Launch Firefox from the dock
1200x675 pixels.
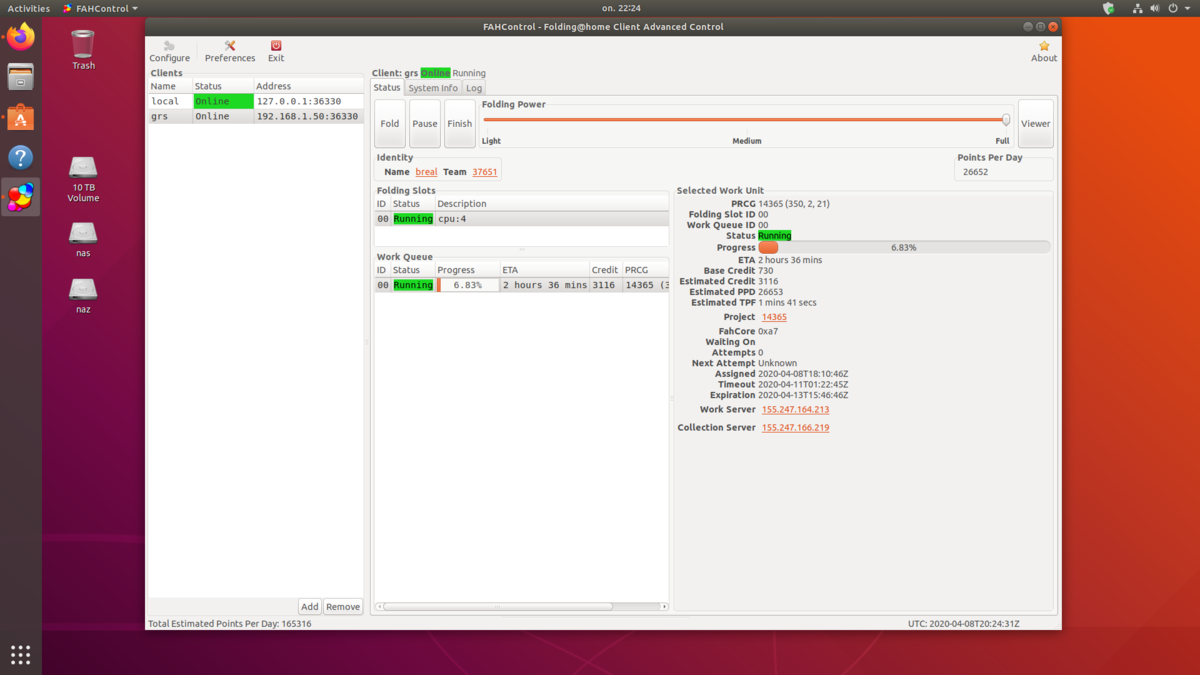click(x=20, y=38)
